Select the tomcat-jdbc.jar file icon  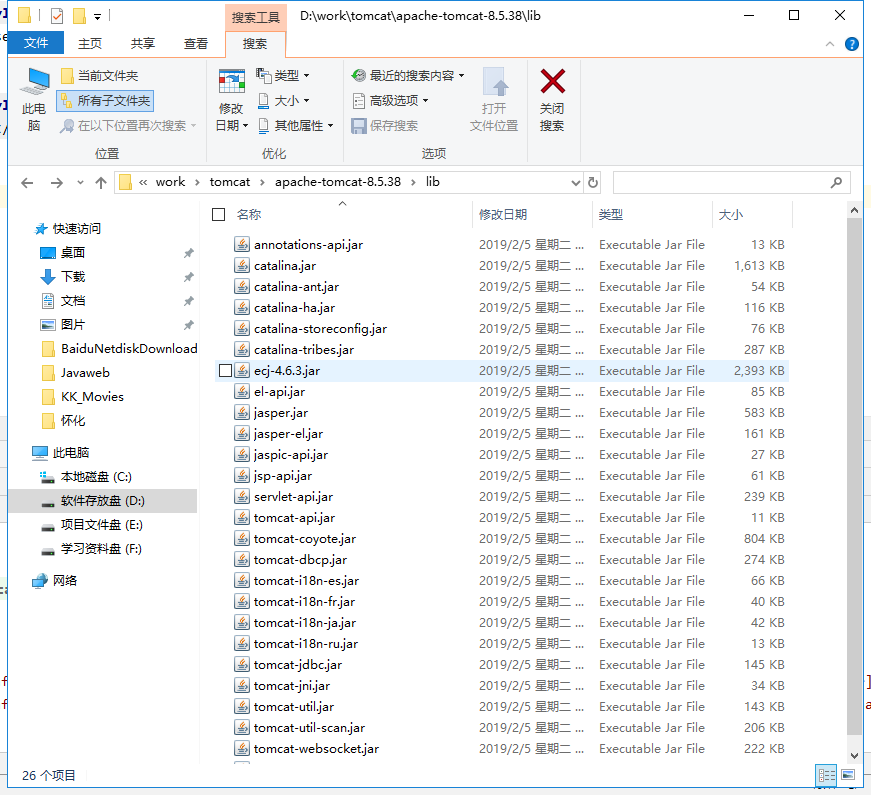point(242,664)
